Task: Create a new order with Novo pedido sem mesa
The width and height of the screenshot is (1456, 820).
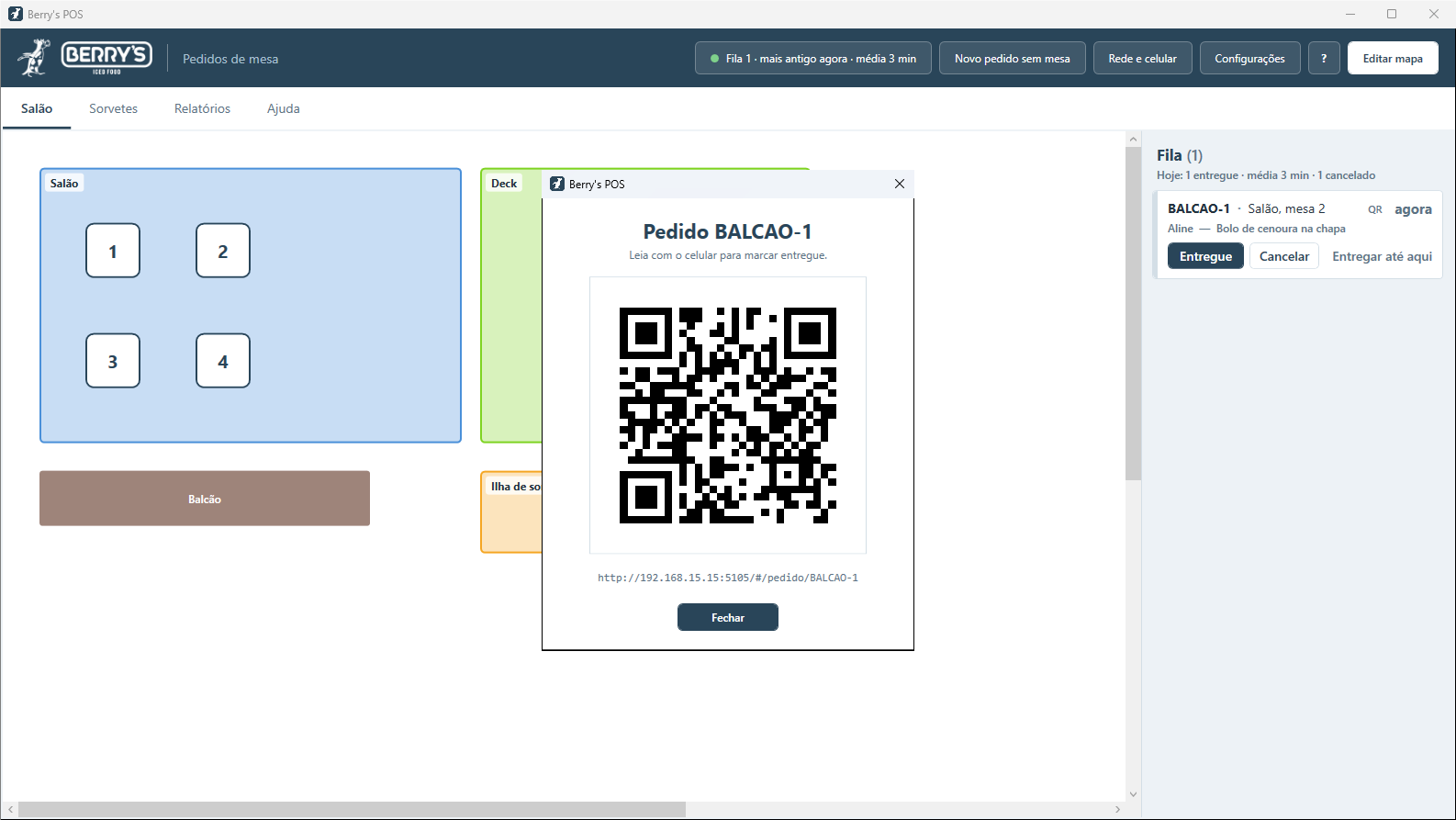Action: [x=1013, y=58]
